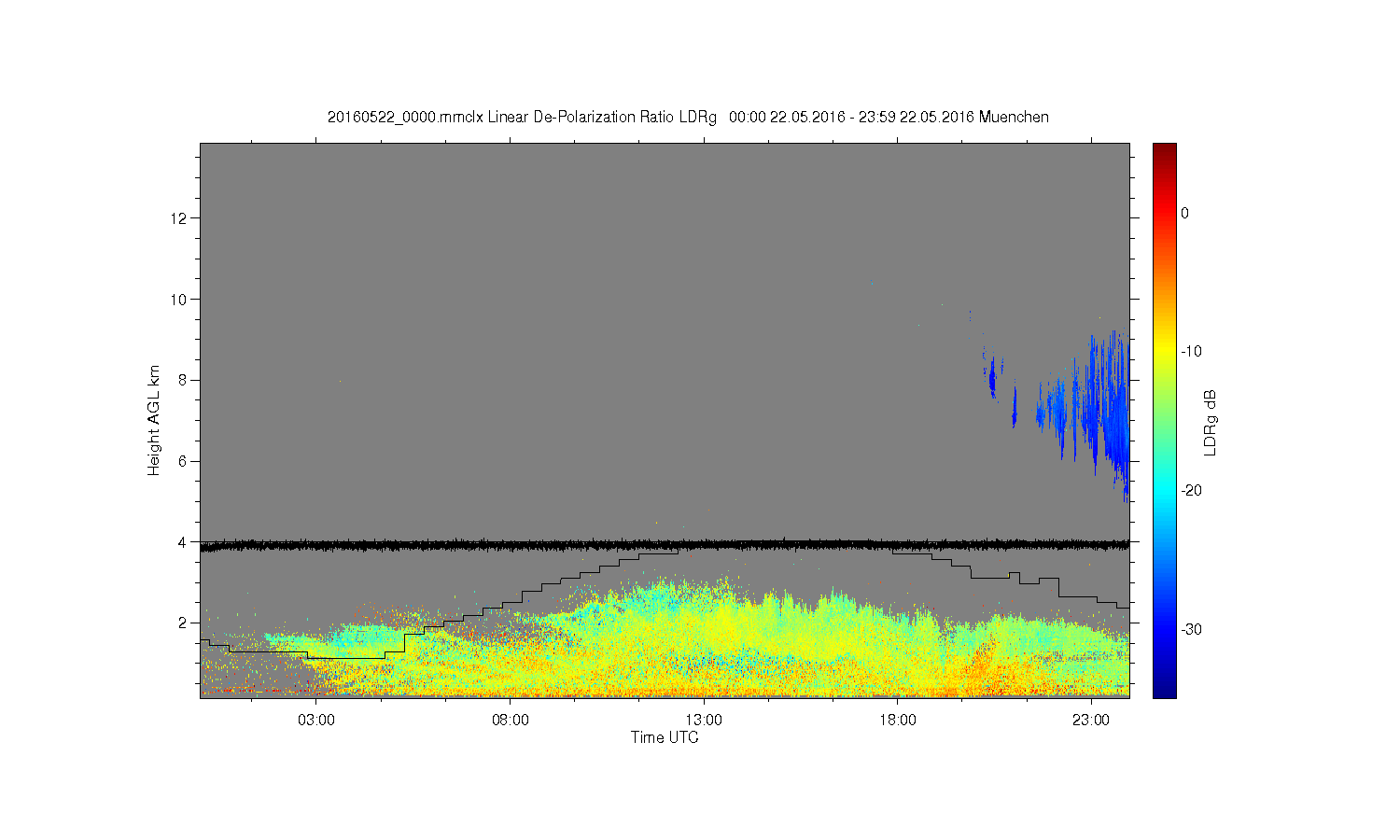The image size is (1400, 840).
Task: Click the colorbar tick label -10
Action: (x=1190, y=352)
